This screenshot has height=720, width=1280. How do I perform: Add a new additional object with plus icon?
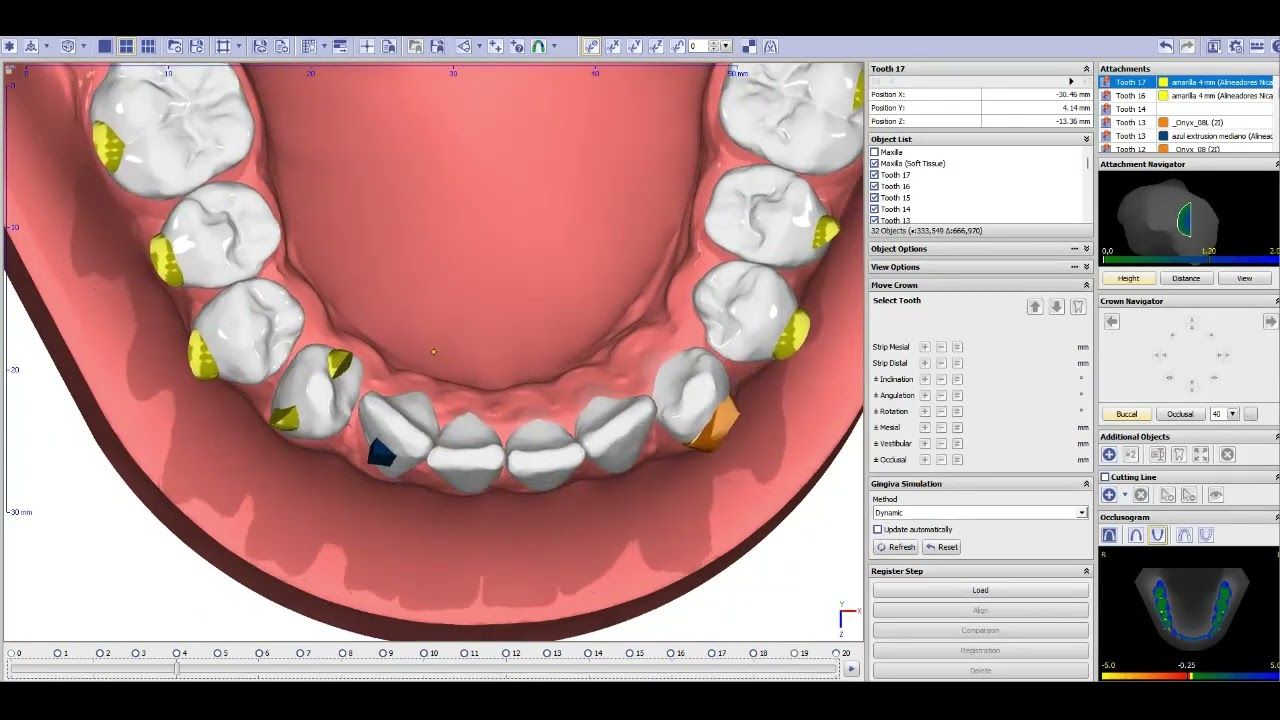(x=1109, y=455)
